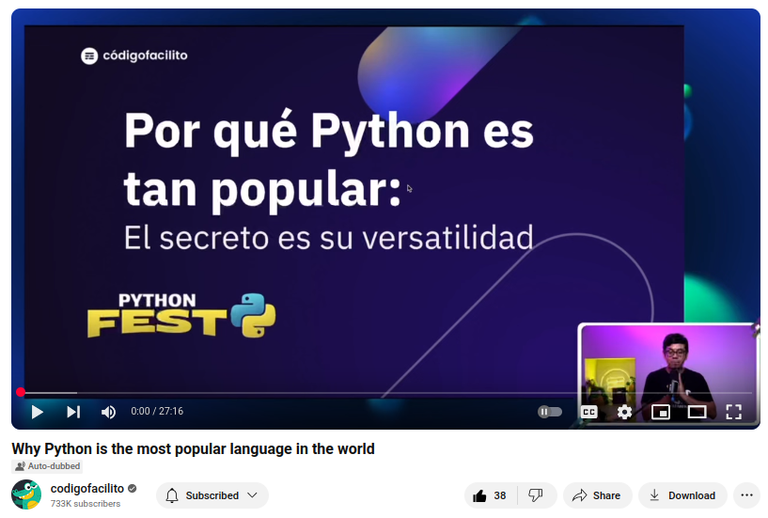This screenshot has width=768, height=518.
Task: Mute the video volume
Action: [x=108, y=412]
